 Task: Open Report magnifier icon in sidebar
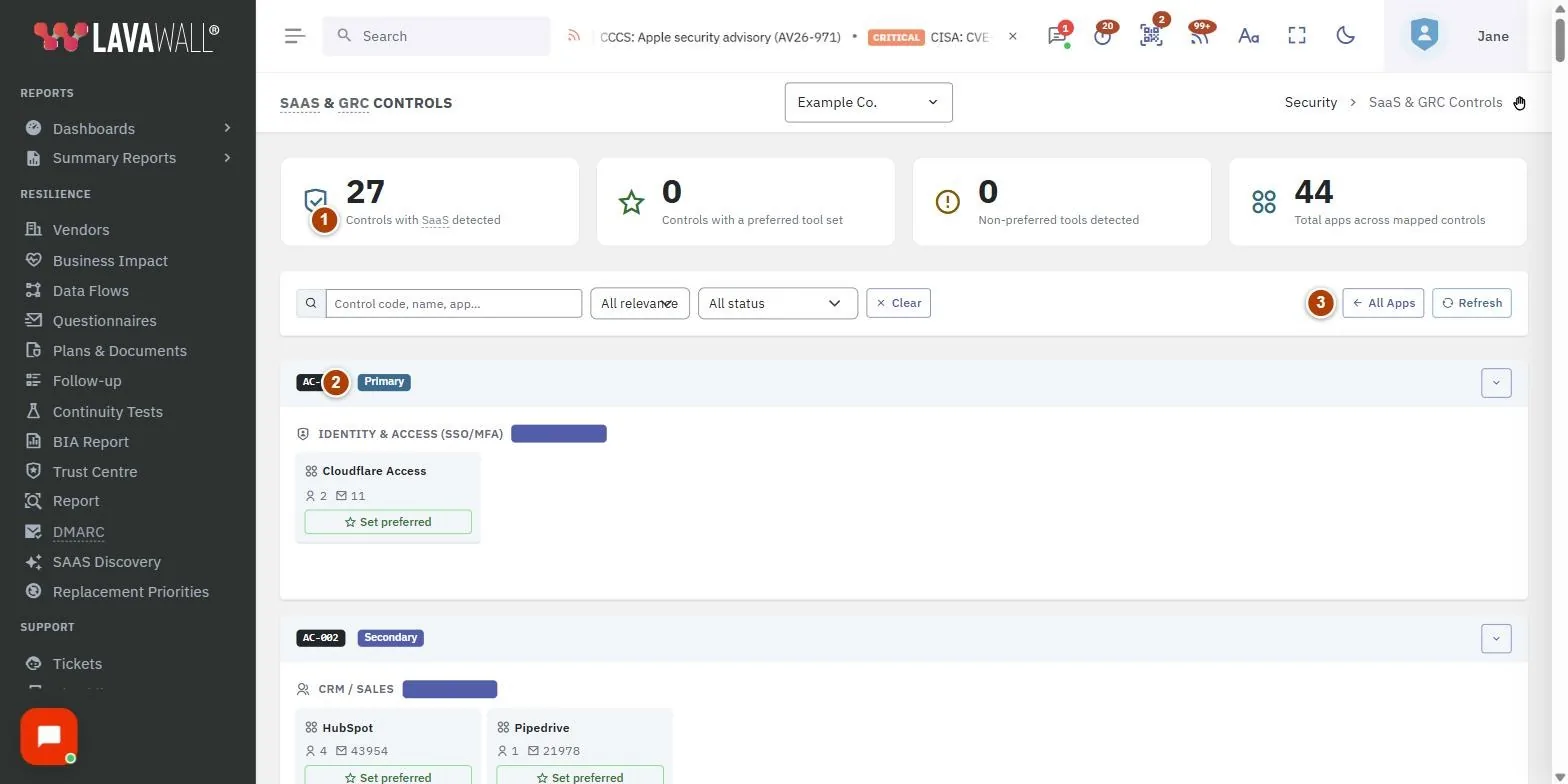(x=33, y=501)
